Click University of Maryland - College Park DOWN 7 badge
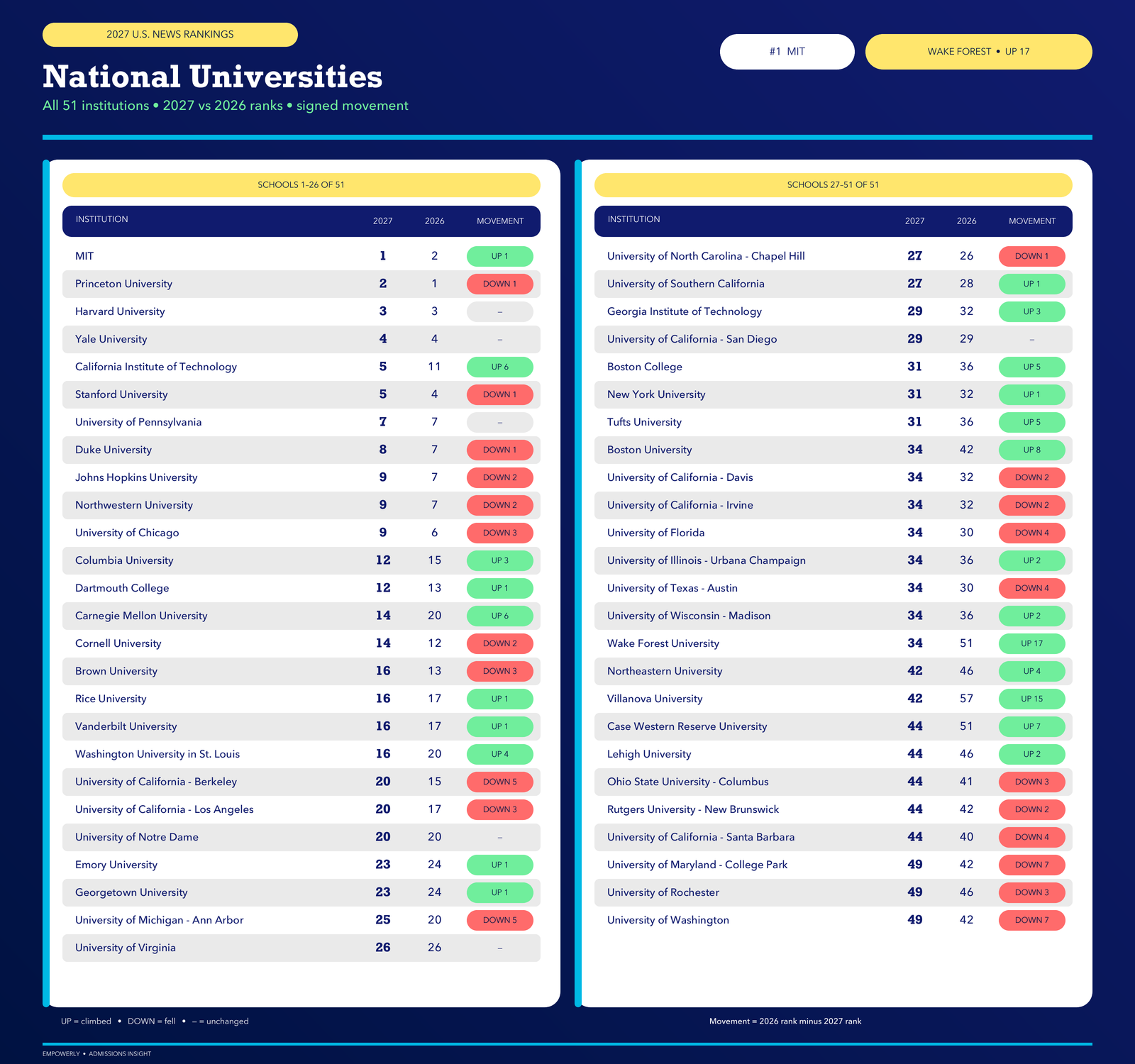Viewport: 1135px width, 1064px height. (1032, 865)
